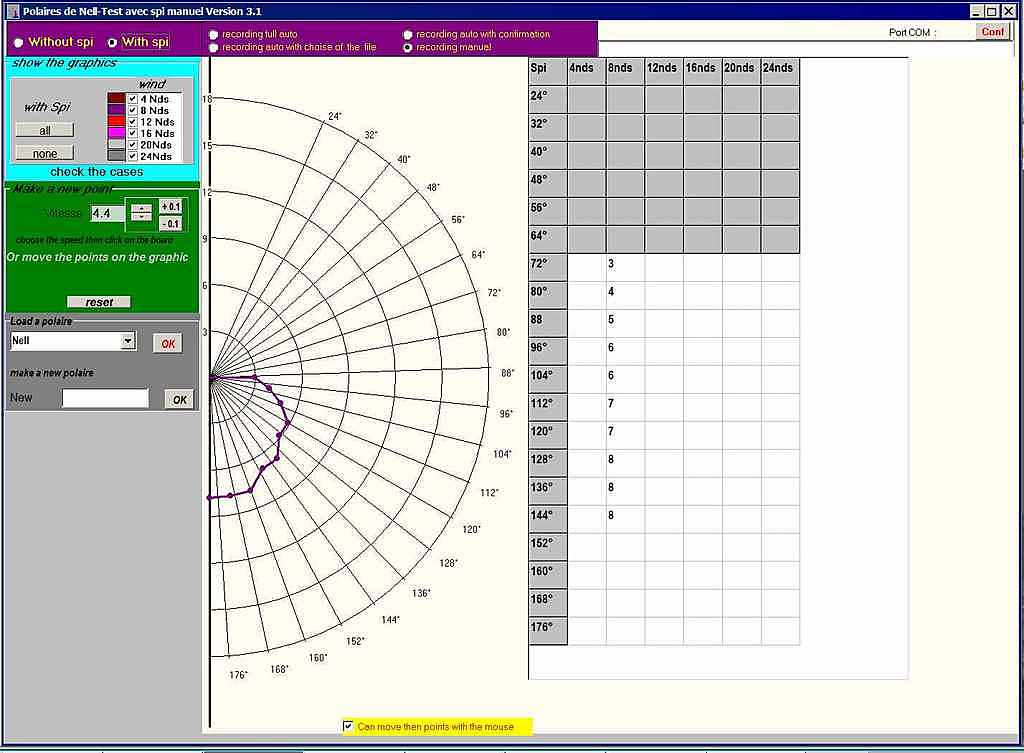1024x753 pixels.
Task: Click the dark red 4 Nds color swatch
Action: pyautogui.click(x=116, y=99)
